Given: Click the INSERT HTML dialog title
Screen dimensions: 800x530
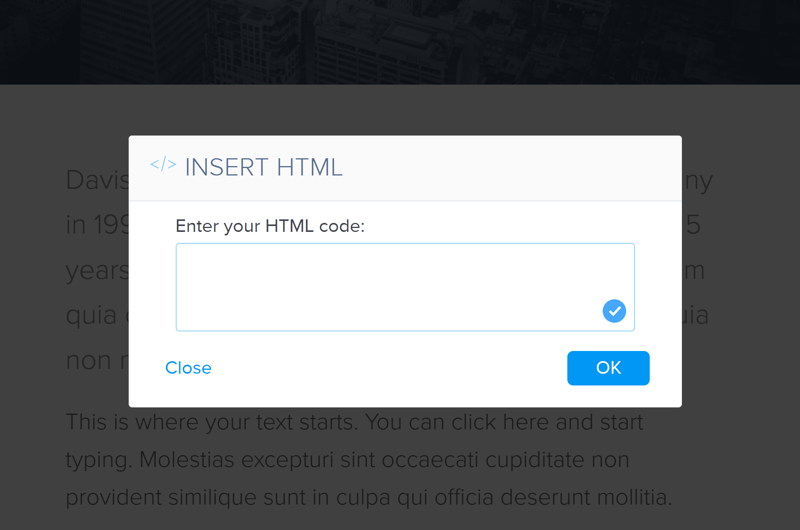Looking at the screenshot, I should coord(263,167).
